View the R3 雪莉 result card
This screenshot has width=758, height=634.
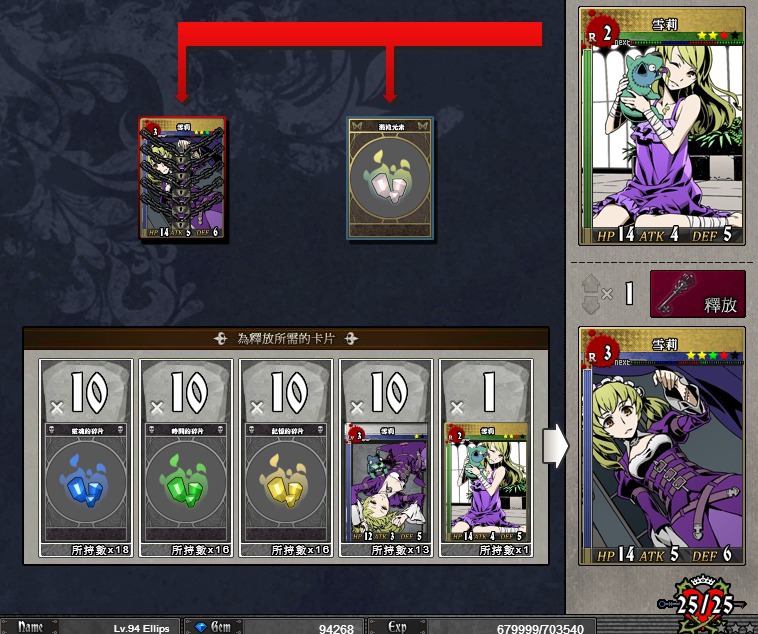(x=662, y=446)
